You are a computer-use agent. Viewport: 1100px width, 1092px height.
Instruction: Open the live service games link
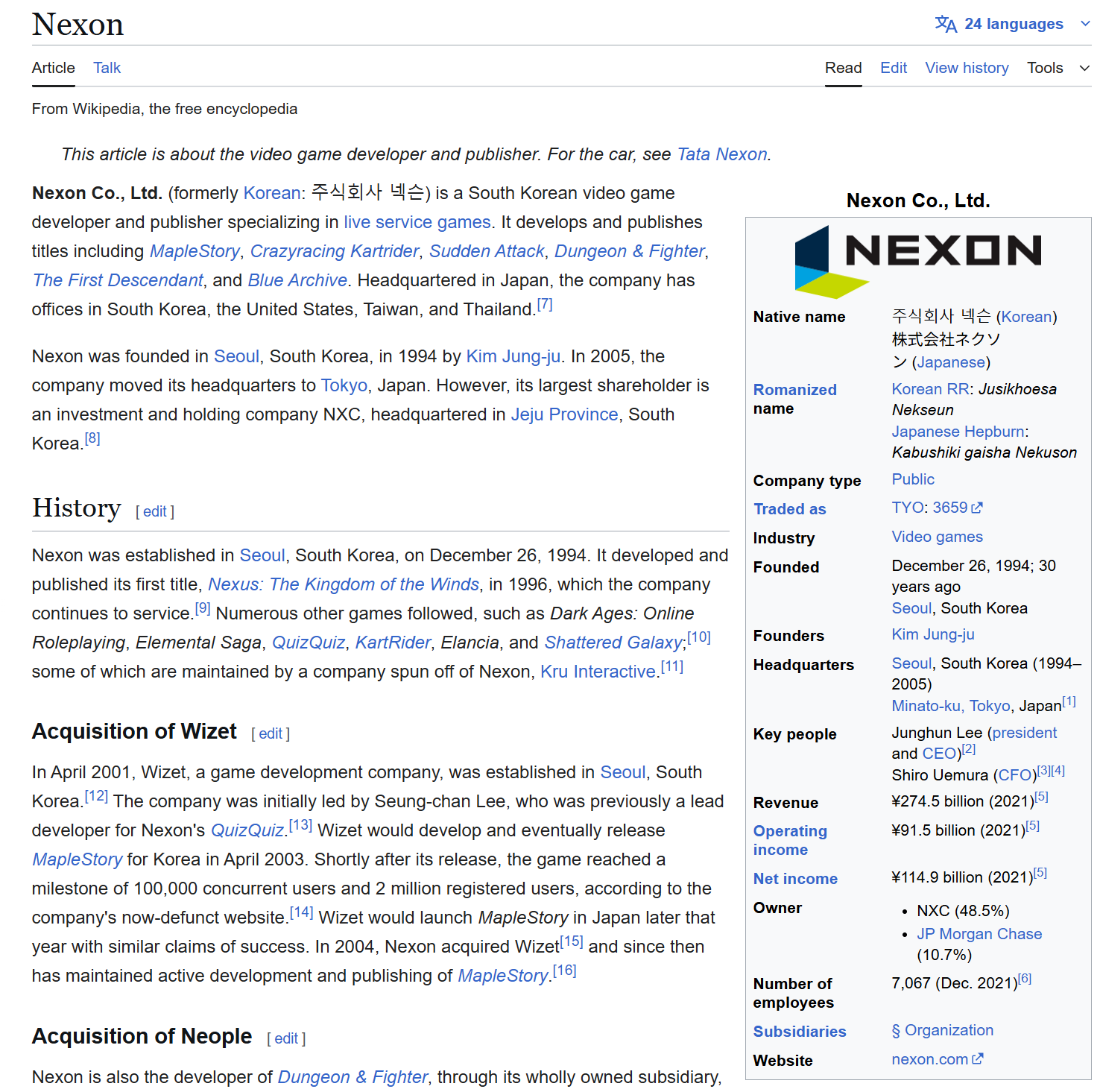417,222
